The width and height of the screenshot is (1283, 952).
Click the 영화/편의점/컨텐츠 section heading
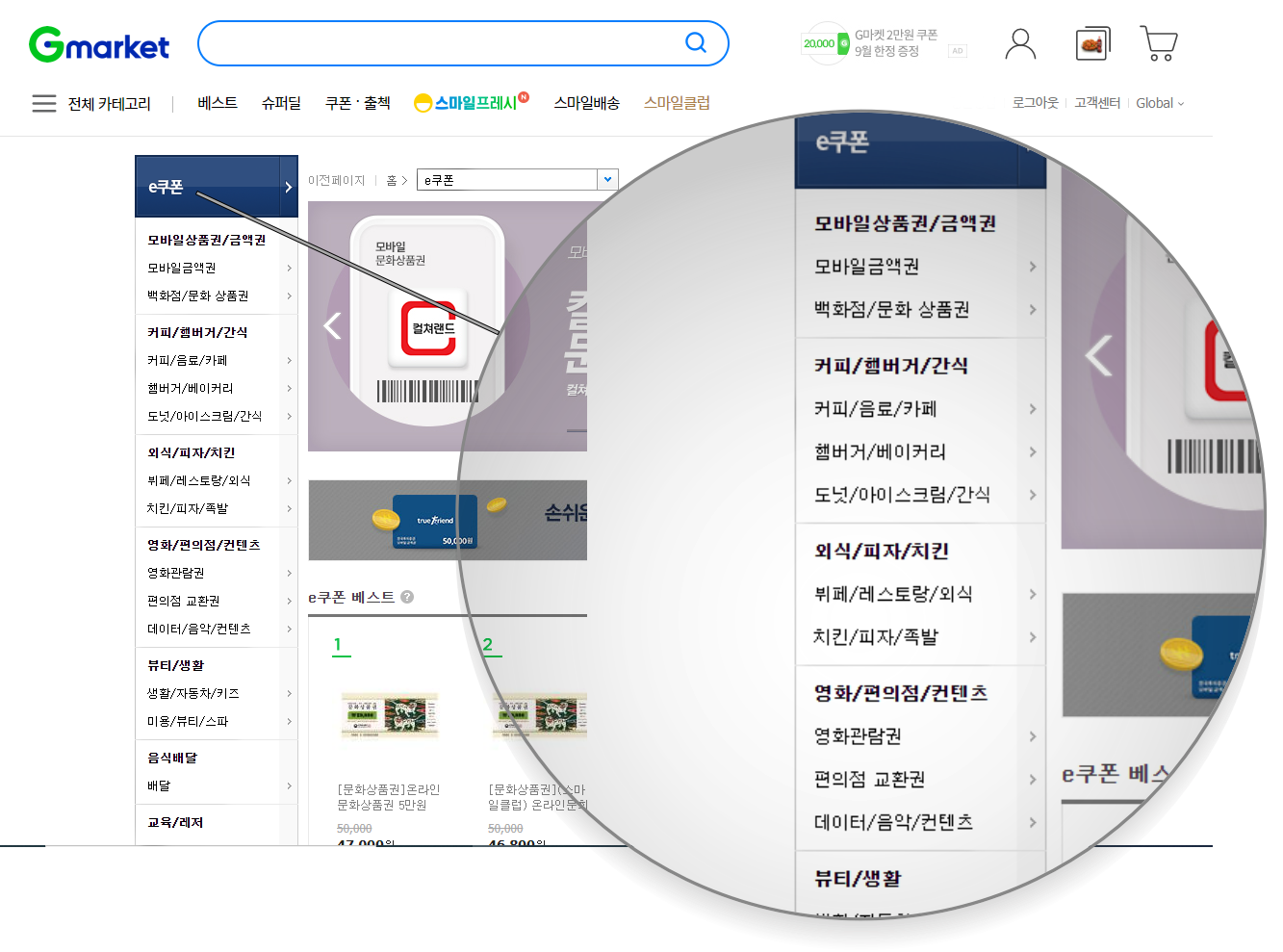coord(203,545)
